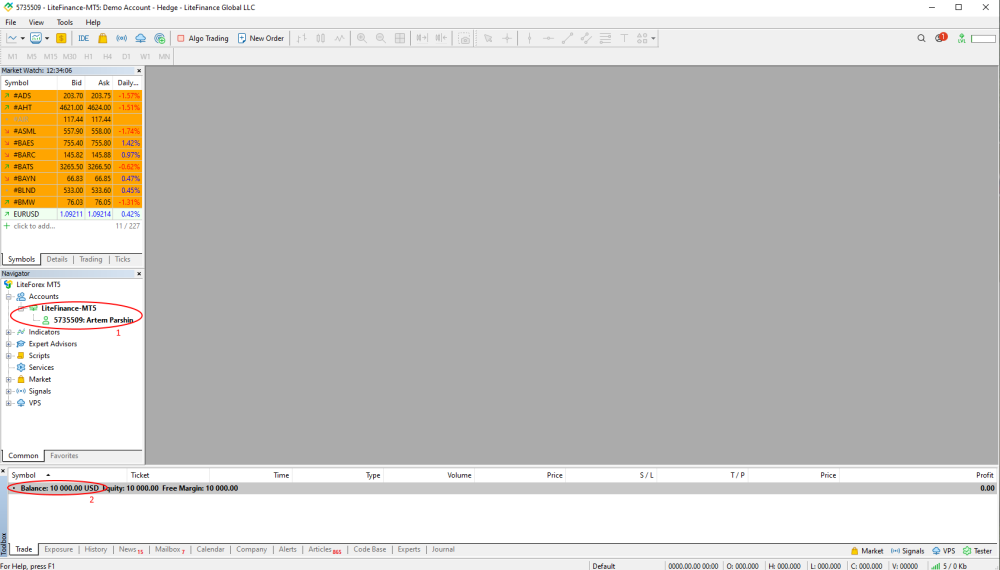The image size is (1000, 570).
Task: Select the vertical line drawing tool
Action: [529, 38]
